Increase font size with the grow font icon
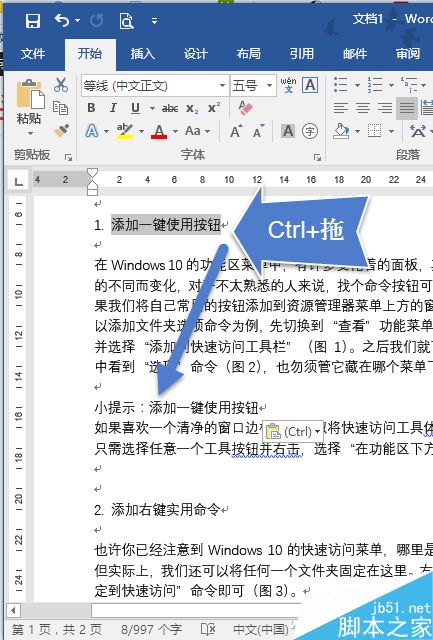The image size is (433, 640). coord(236,131)
